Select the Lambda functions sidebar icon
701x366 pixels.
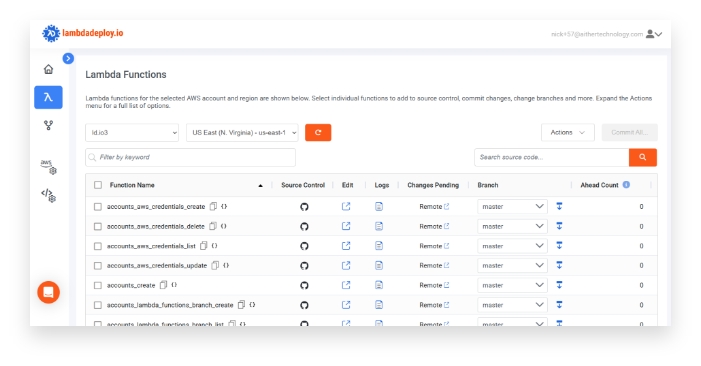pyautogui.click(x=48, y=97)
